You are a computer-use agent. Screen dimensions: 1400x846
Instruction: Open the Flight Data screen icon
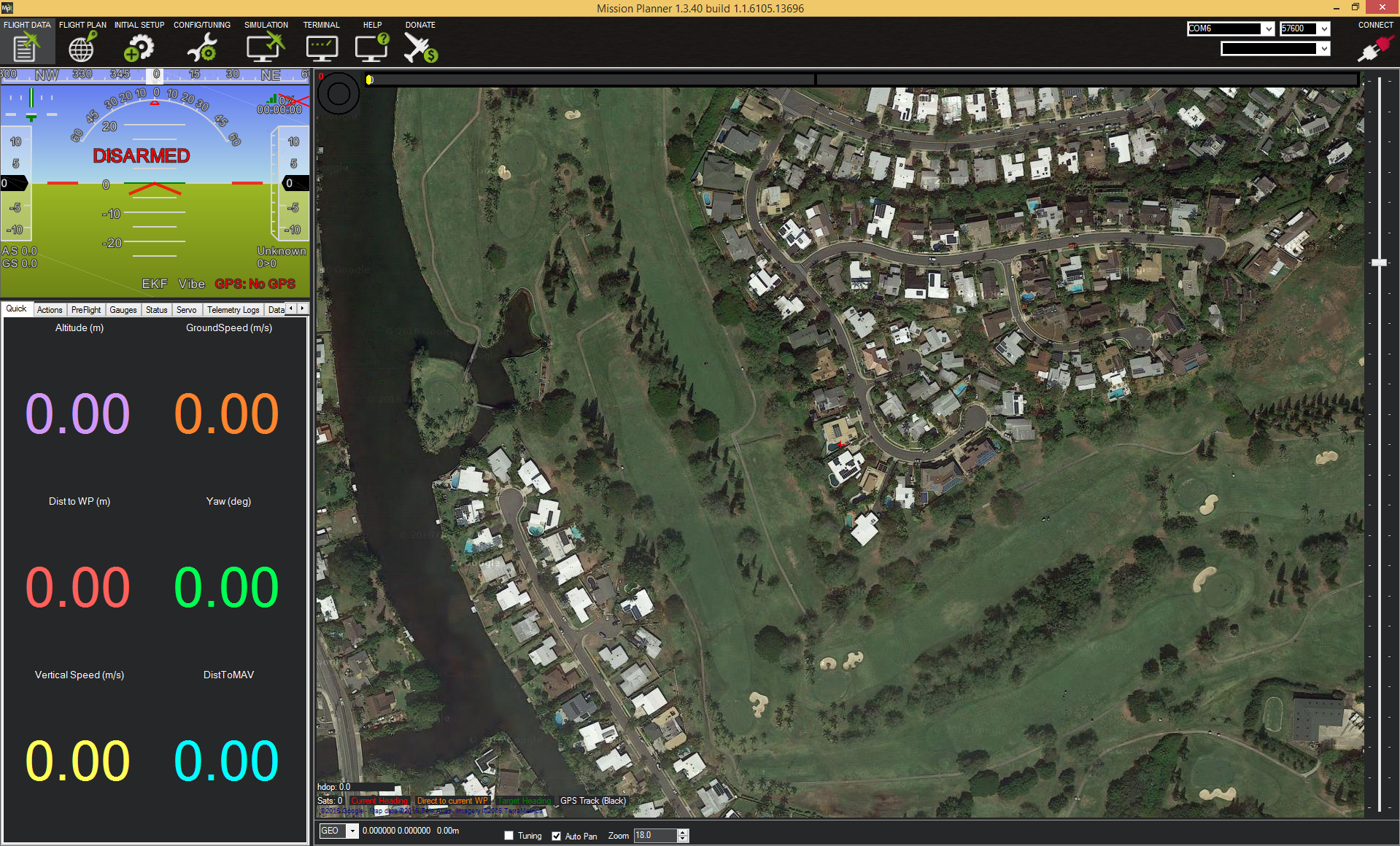coord(26,47)
